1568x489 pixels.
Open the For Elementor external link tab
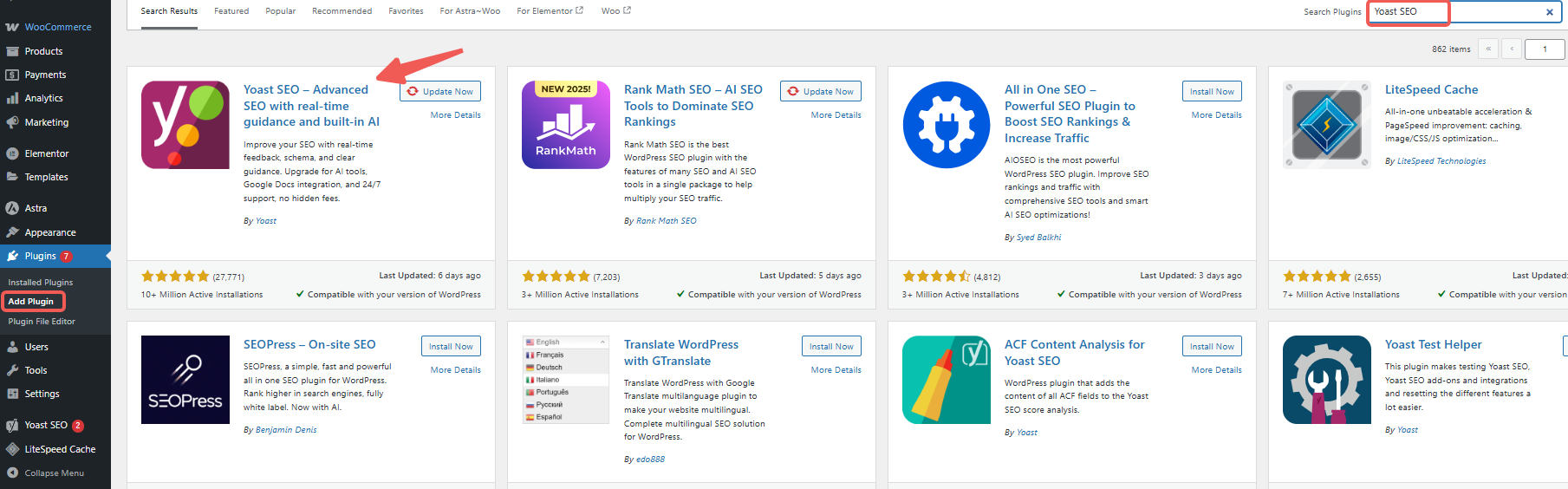click(550, 11)
